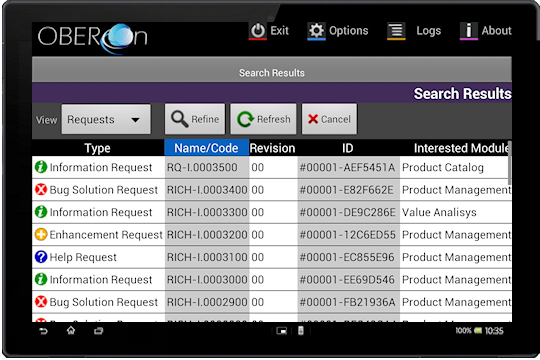Click green info icon for RQ-I.0003500
Image resolution: width=540 pixels, height=360 pixels.
[41, 167]
